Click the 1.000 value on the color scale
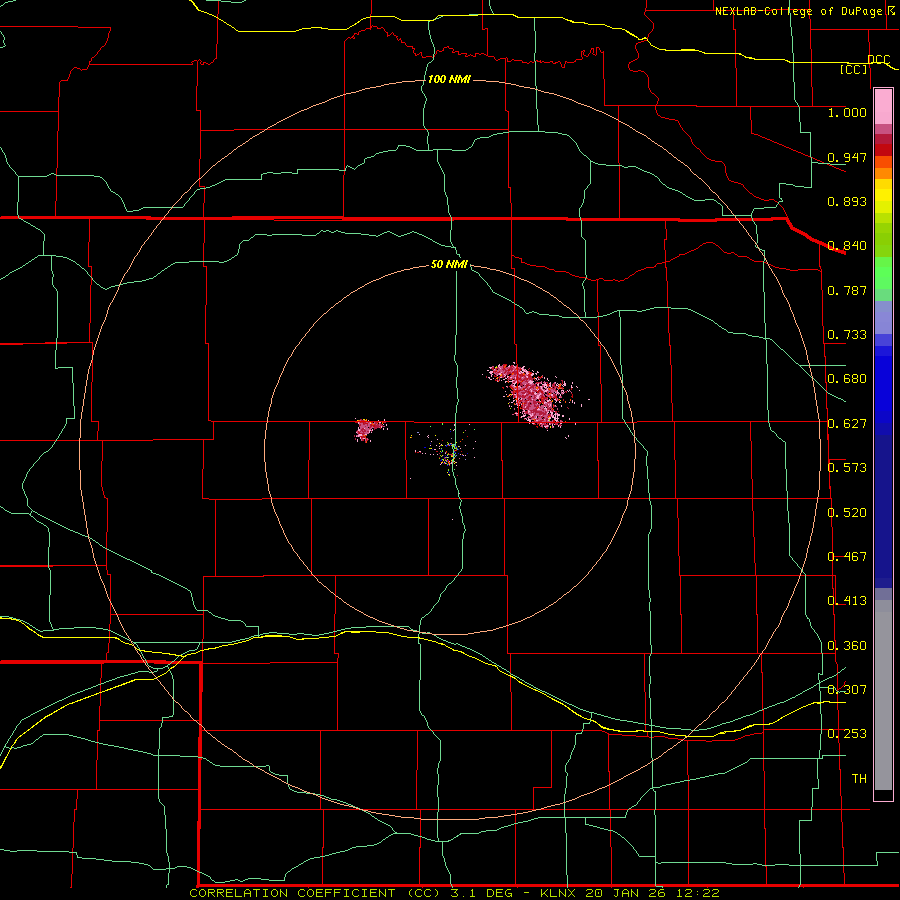 (847, 112)
